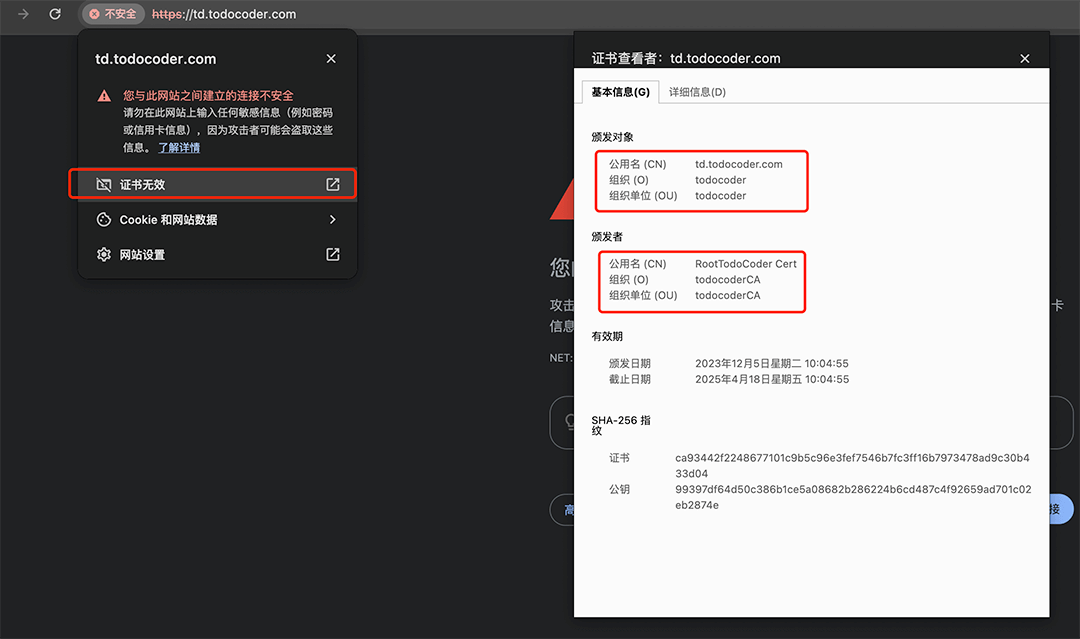The image size is (1080, 639).
Task: Click the issuer CN RootTodoCoder Cert
Action: [745, 264]
